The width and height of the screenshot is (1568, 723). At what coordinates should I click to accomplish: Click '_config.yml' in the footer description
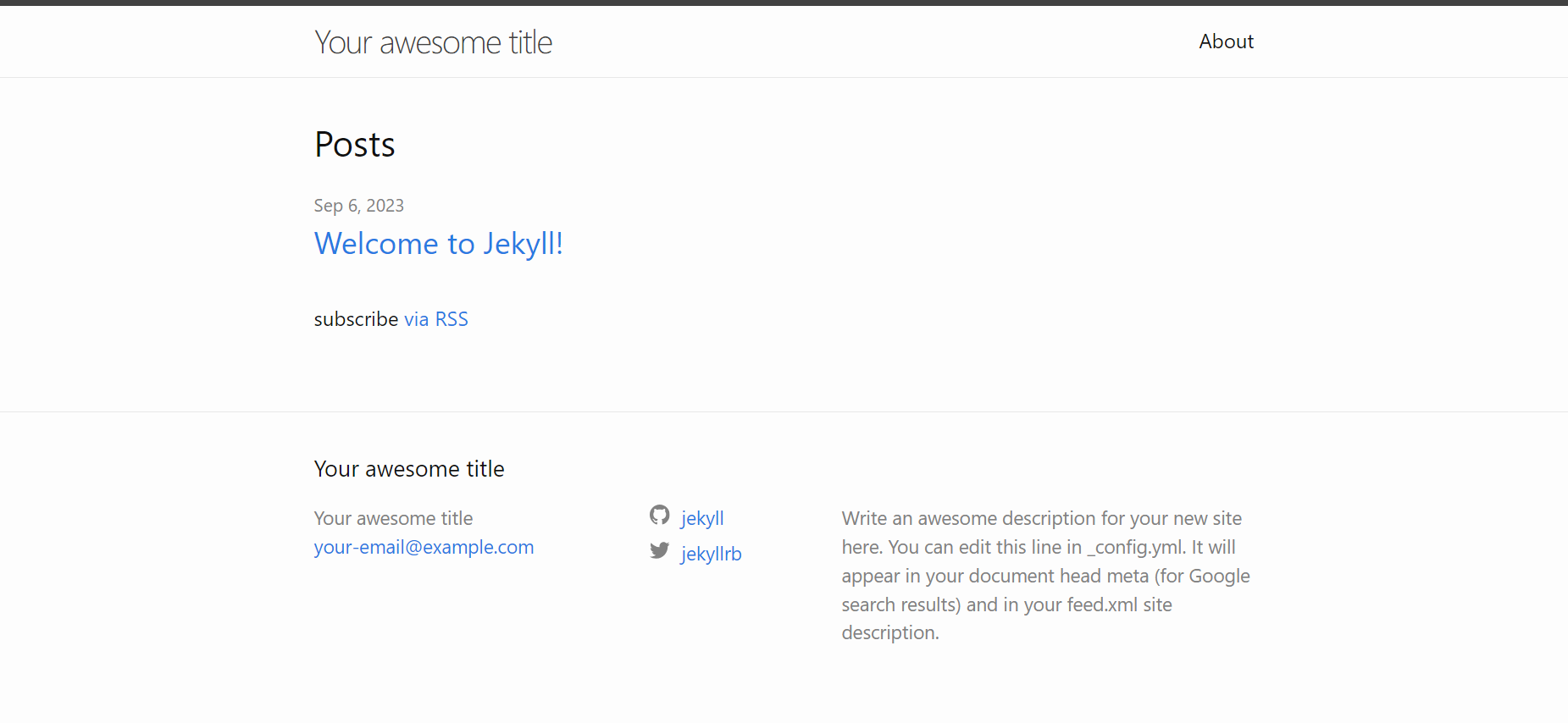[x=1136, y=547]
